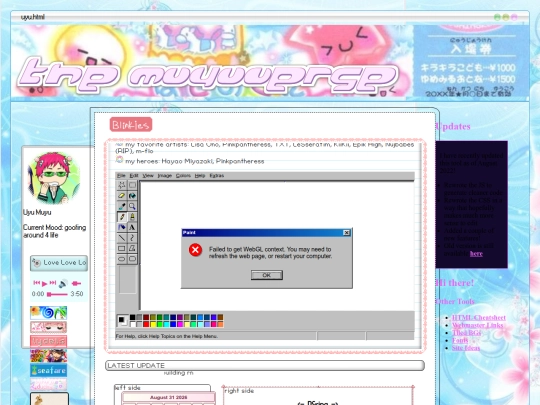Image resolution: width=540 pixels, height=405 pixels.
Task: Click OK in the WebGL error dialog
Action: click(267, 275)
